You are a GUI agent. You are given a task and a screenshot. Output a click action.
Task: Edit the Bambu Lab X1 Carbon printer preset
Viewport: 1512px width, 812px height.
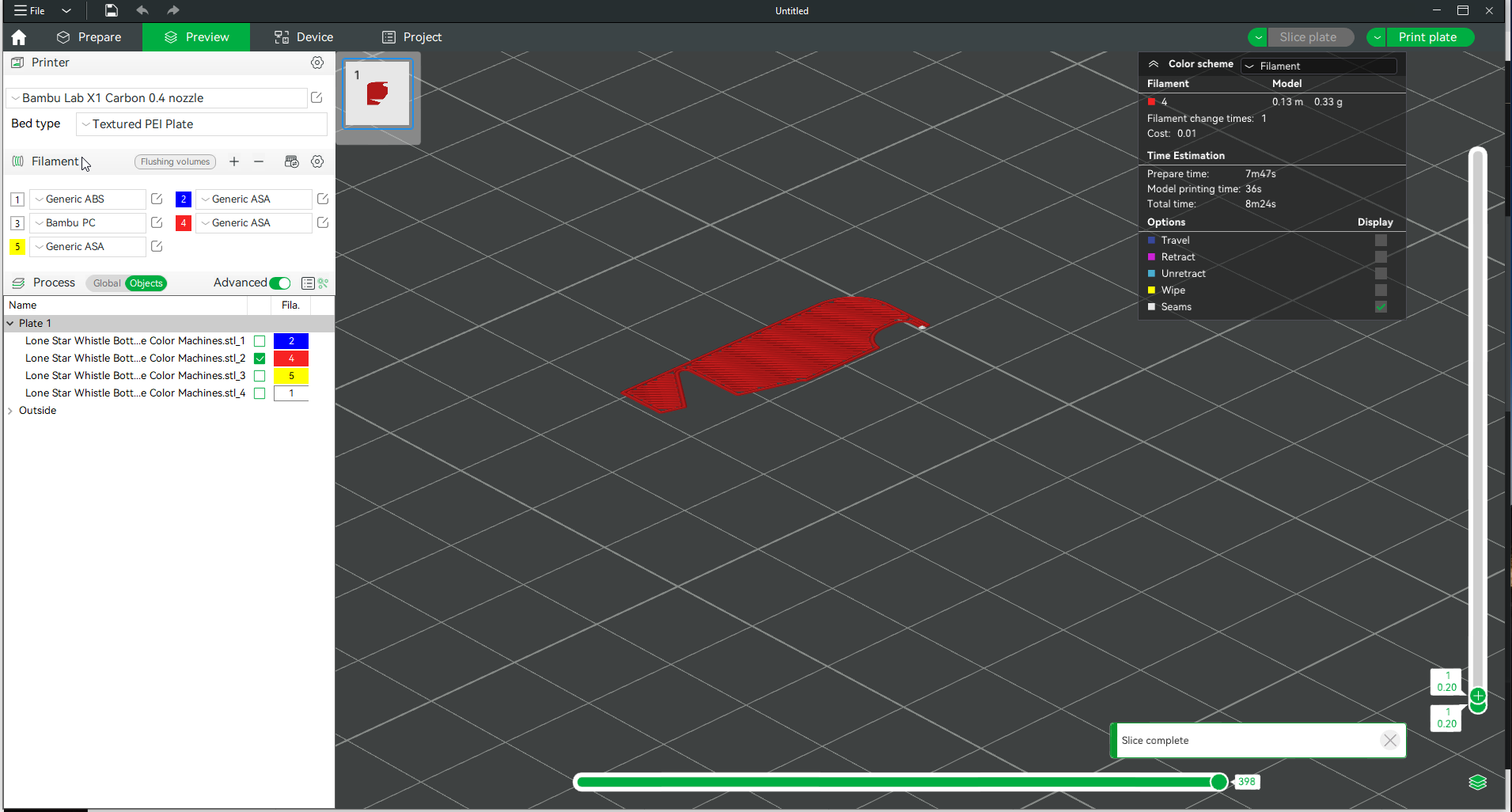coord(316,97)
